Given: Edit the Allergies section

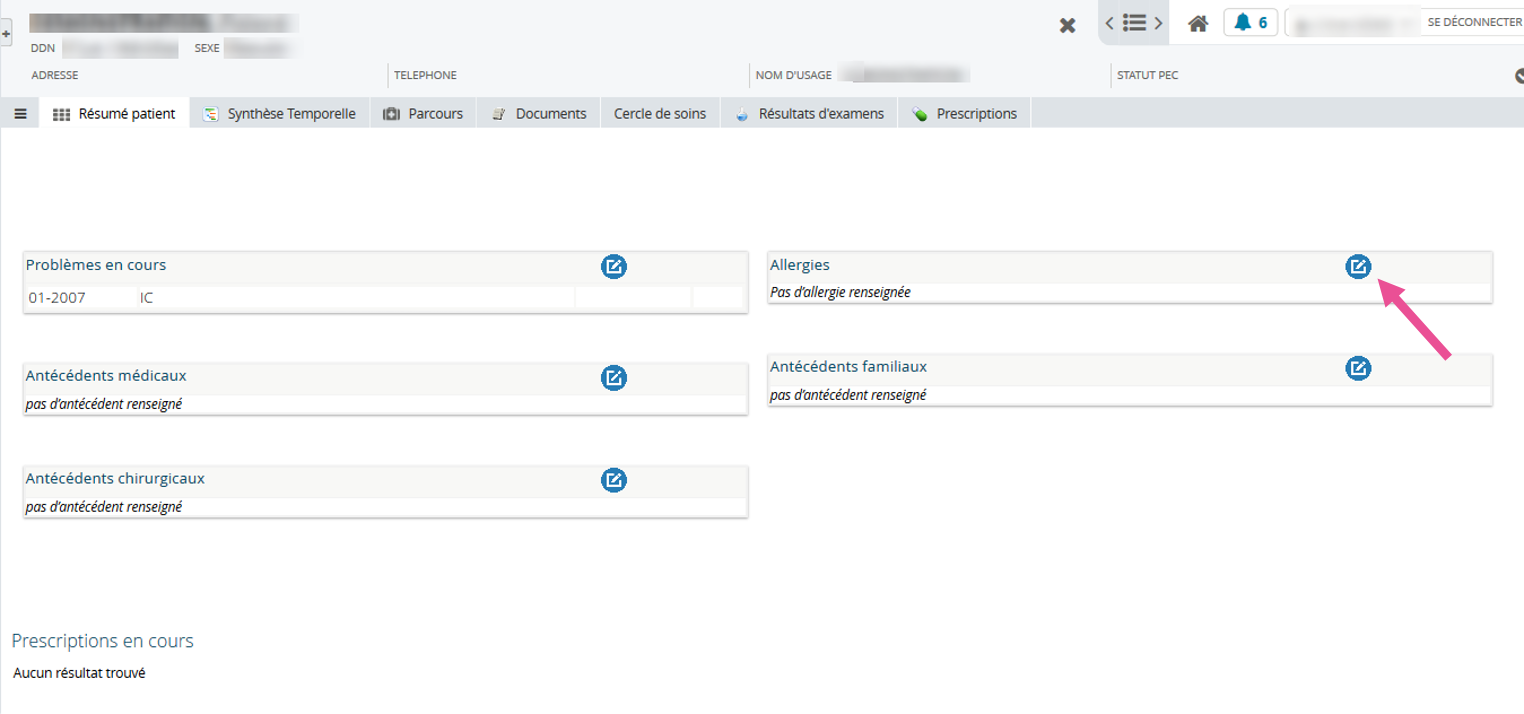Looking at the screenshot, I should pos(1358,266).
